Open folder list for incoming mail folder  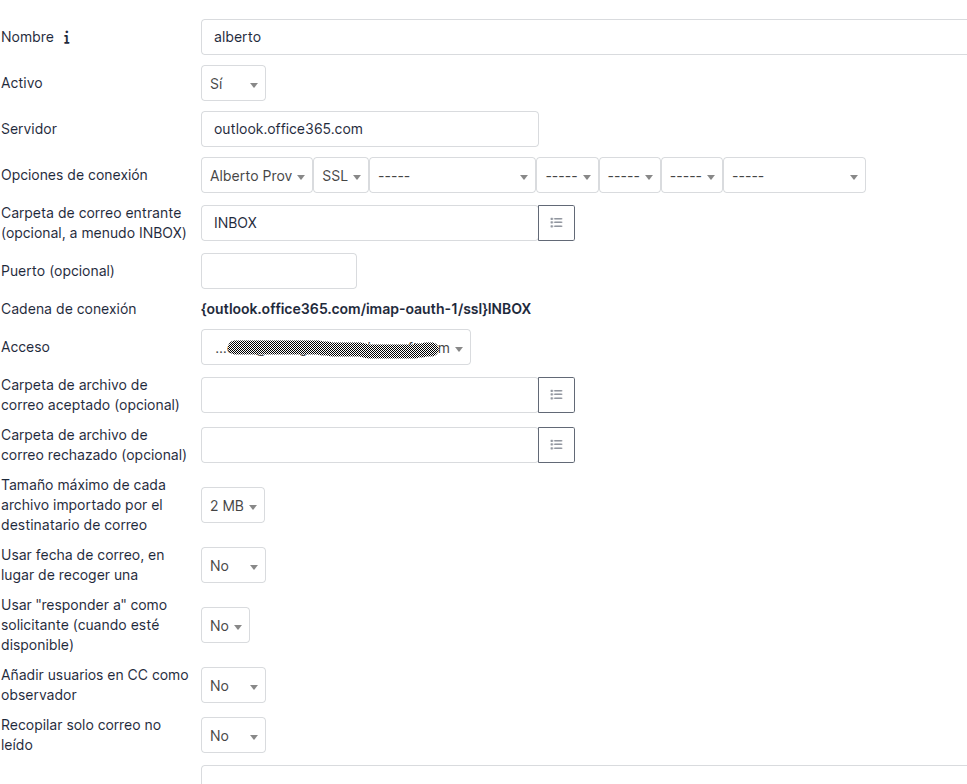556,223
